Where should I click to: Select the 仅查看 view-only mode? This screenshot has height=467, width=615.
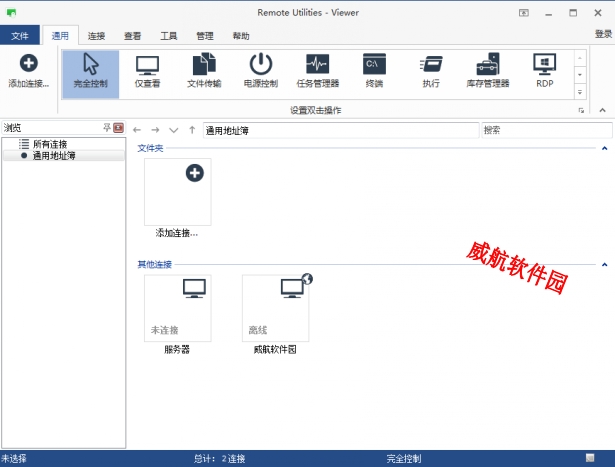pyautogui.click(x=147, y=72)
